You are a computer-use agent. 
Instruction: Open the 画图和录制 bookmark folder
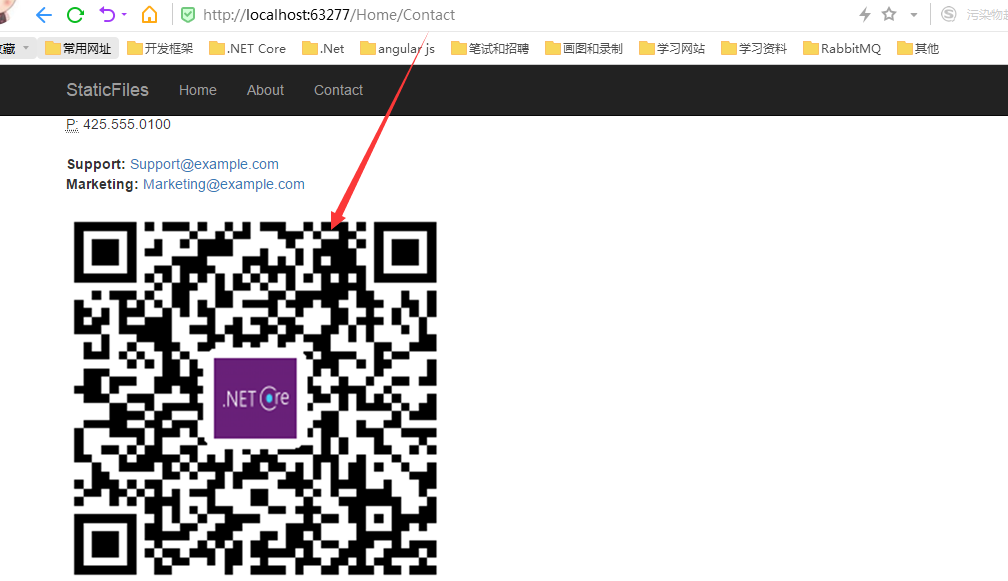click(584, 48)
